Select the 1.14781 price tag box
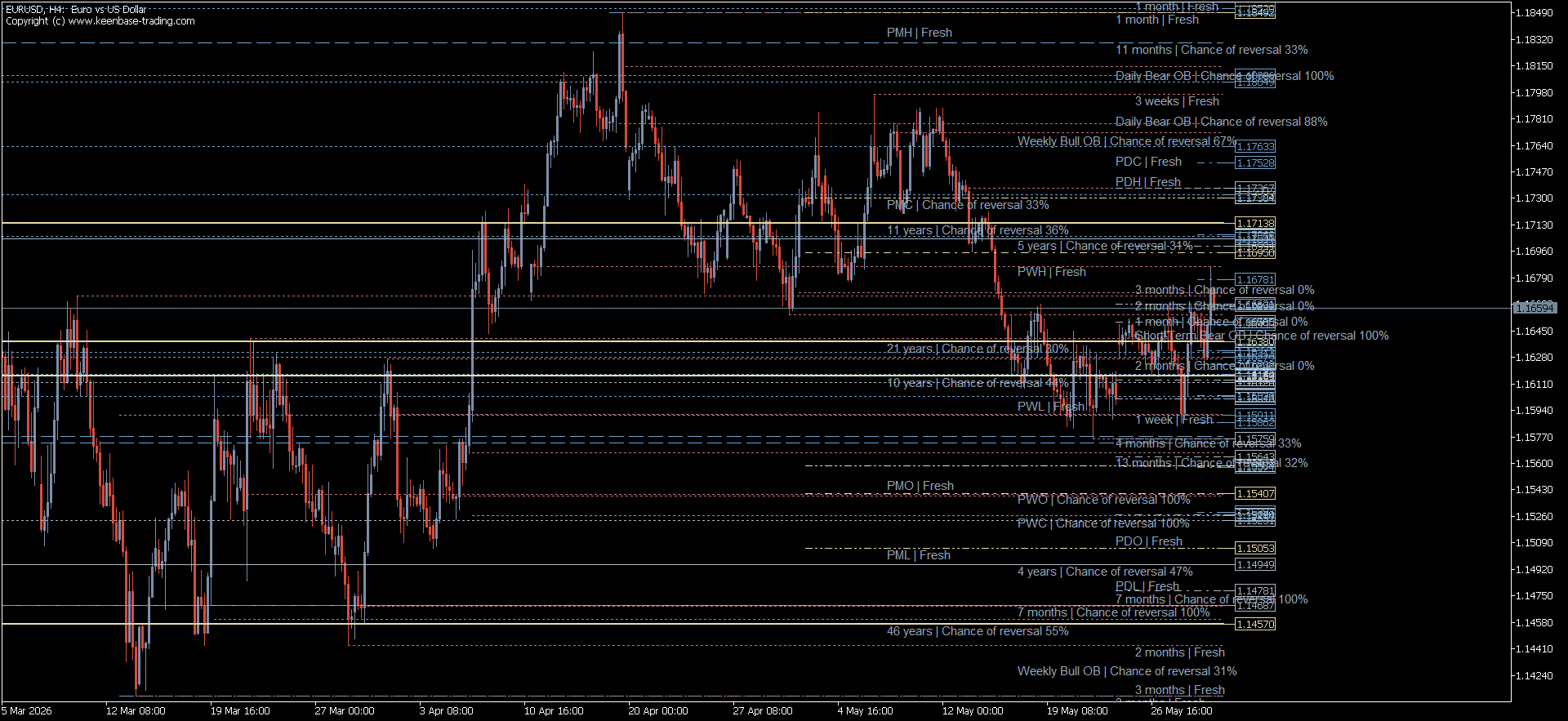The width and height of the screenshot is (1568, 721). coord(1255,590)
